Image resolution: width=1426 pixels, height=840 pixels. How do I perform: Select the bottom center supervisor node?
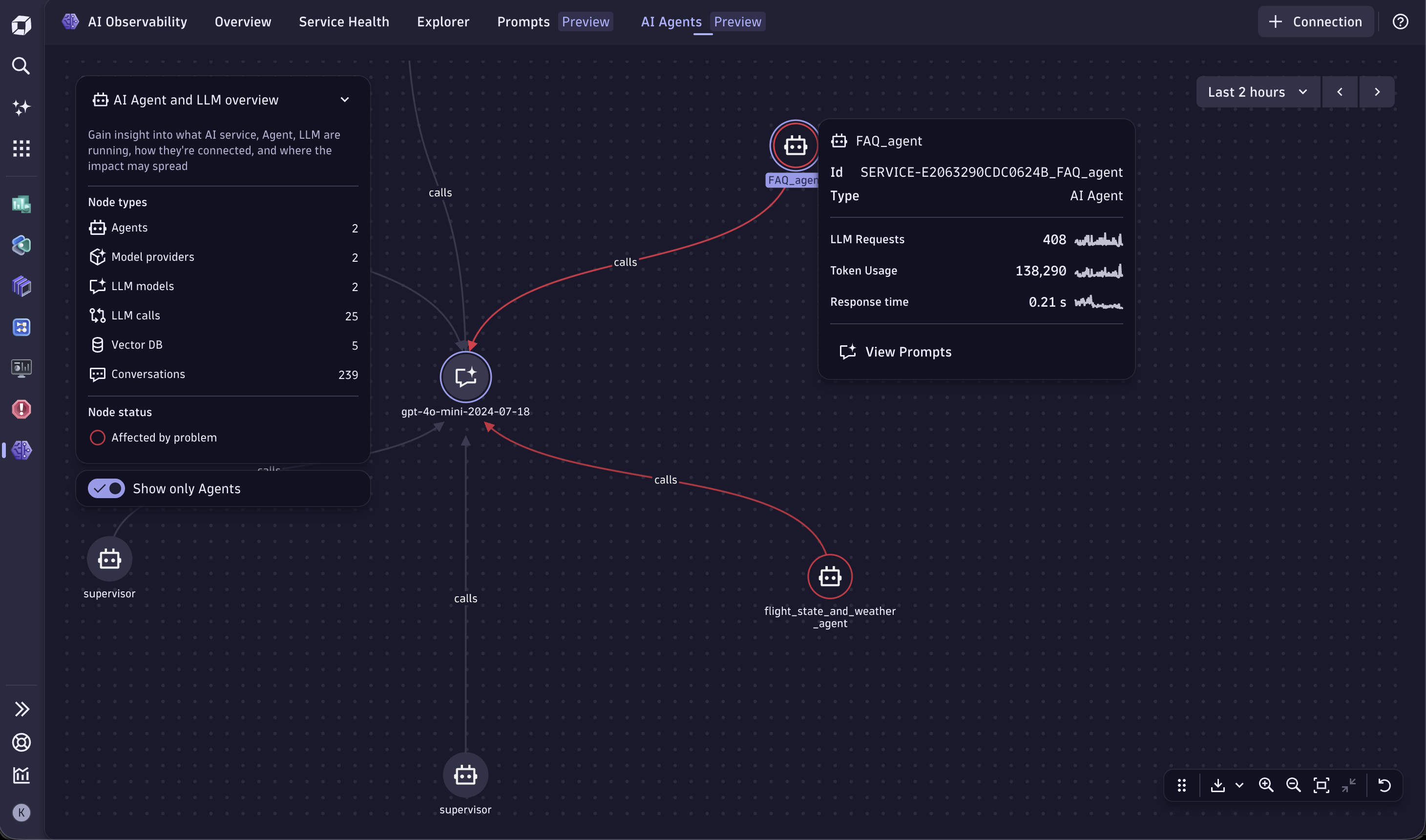pyautogui.click(x=465, y=775)
